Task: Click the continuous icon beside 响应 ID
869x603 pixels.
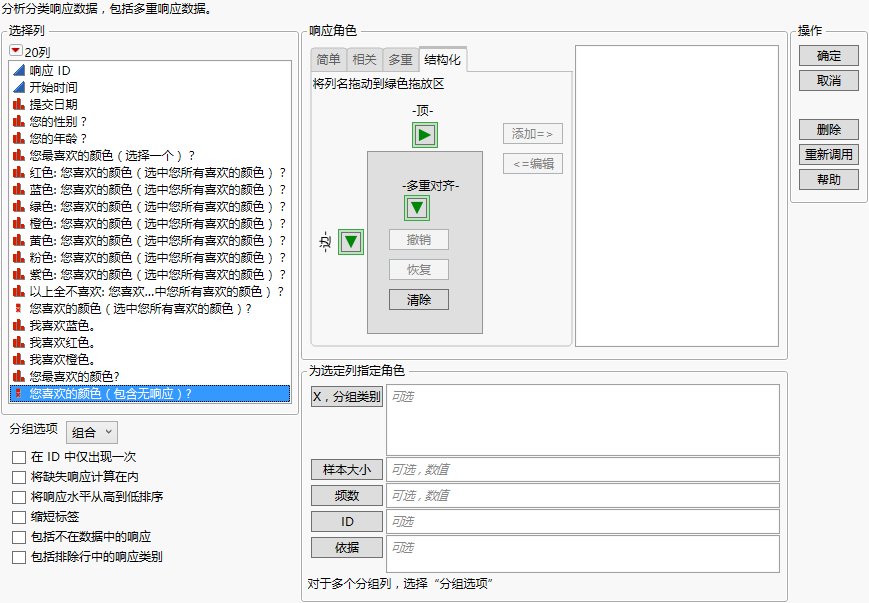Action: click(19, 70)
